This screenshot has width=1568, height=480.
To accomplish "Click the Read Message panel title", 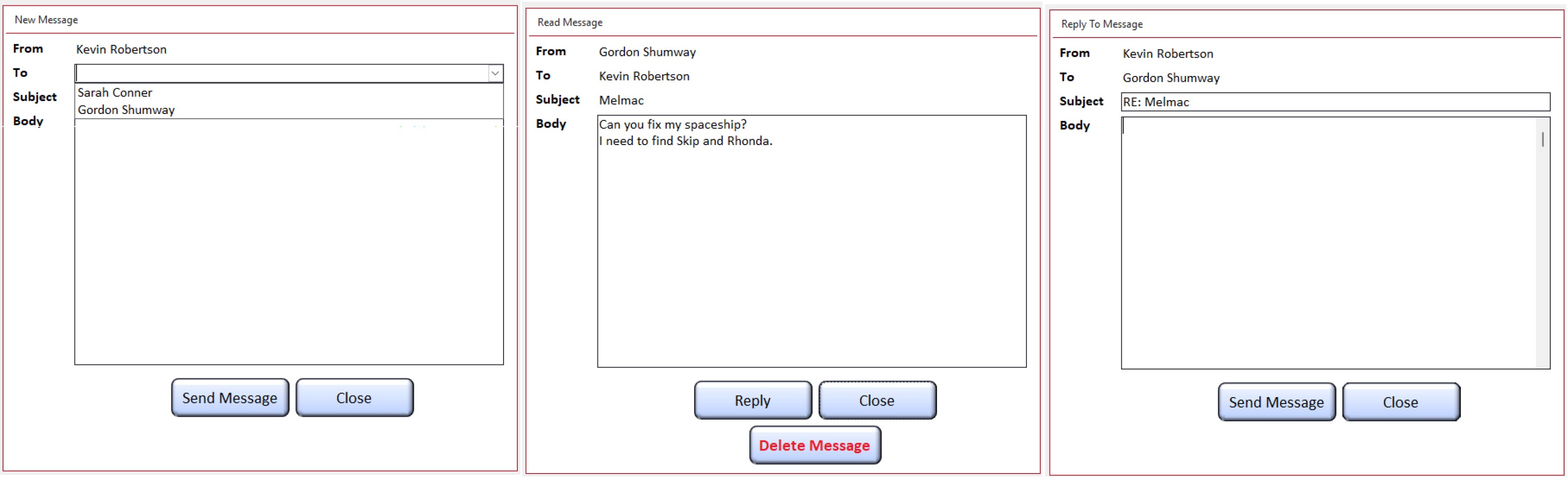I will pos(570,23).
